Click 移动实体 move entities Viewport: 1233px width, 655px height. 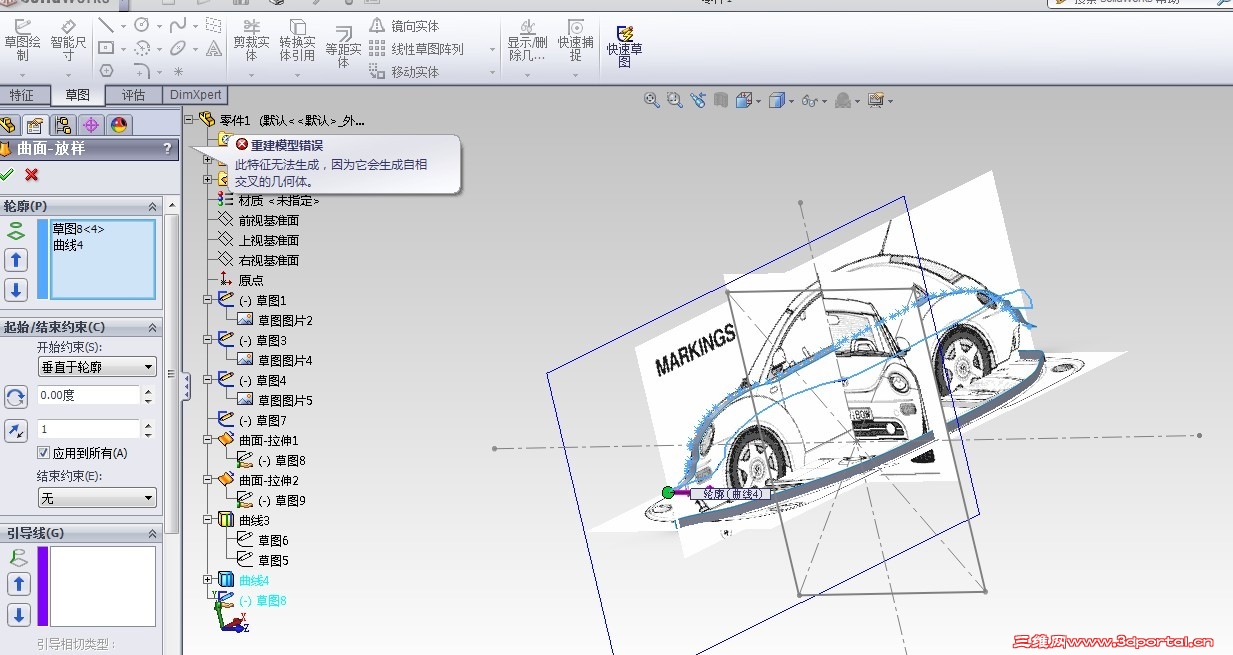tap(404, 72)
